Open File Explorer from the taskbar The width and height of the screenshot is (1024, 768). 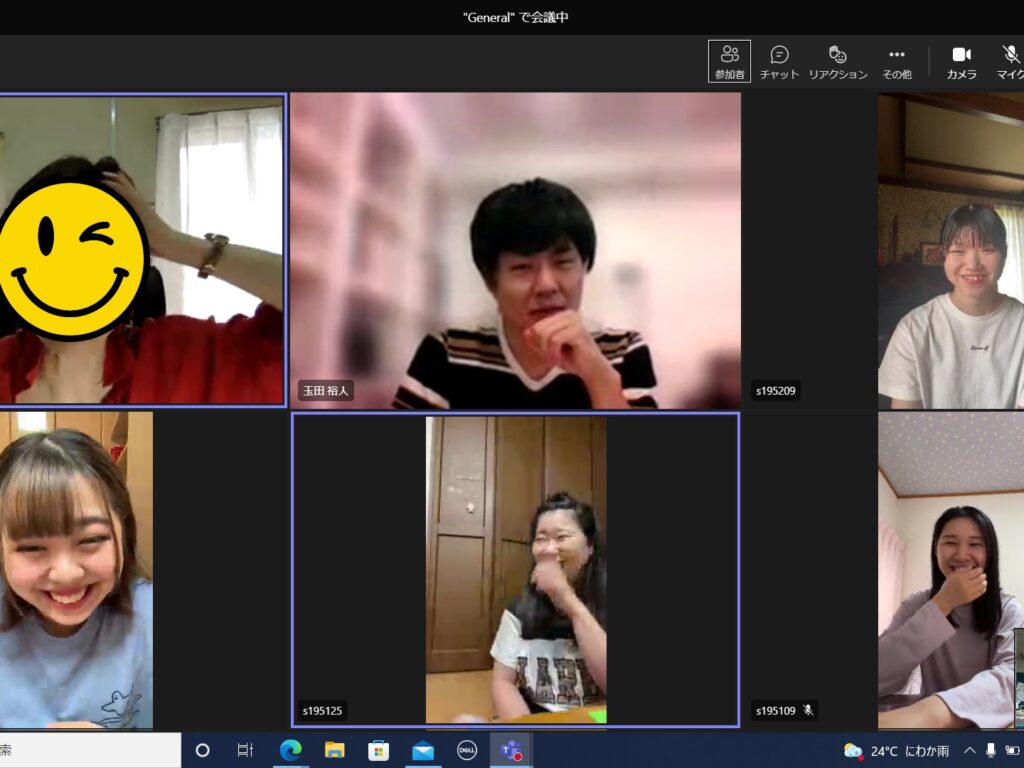pyautogui.click(x=335, y=750)
